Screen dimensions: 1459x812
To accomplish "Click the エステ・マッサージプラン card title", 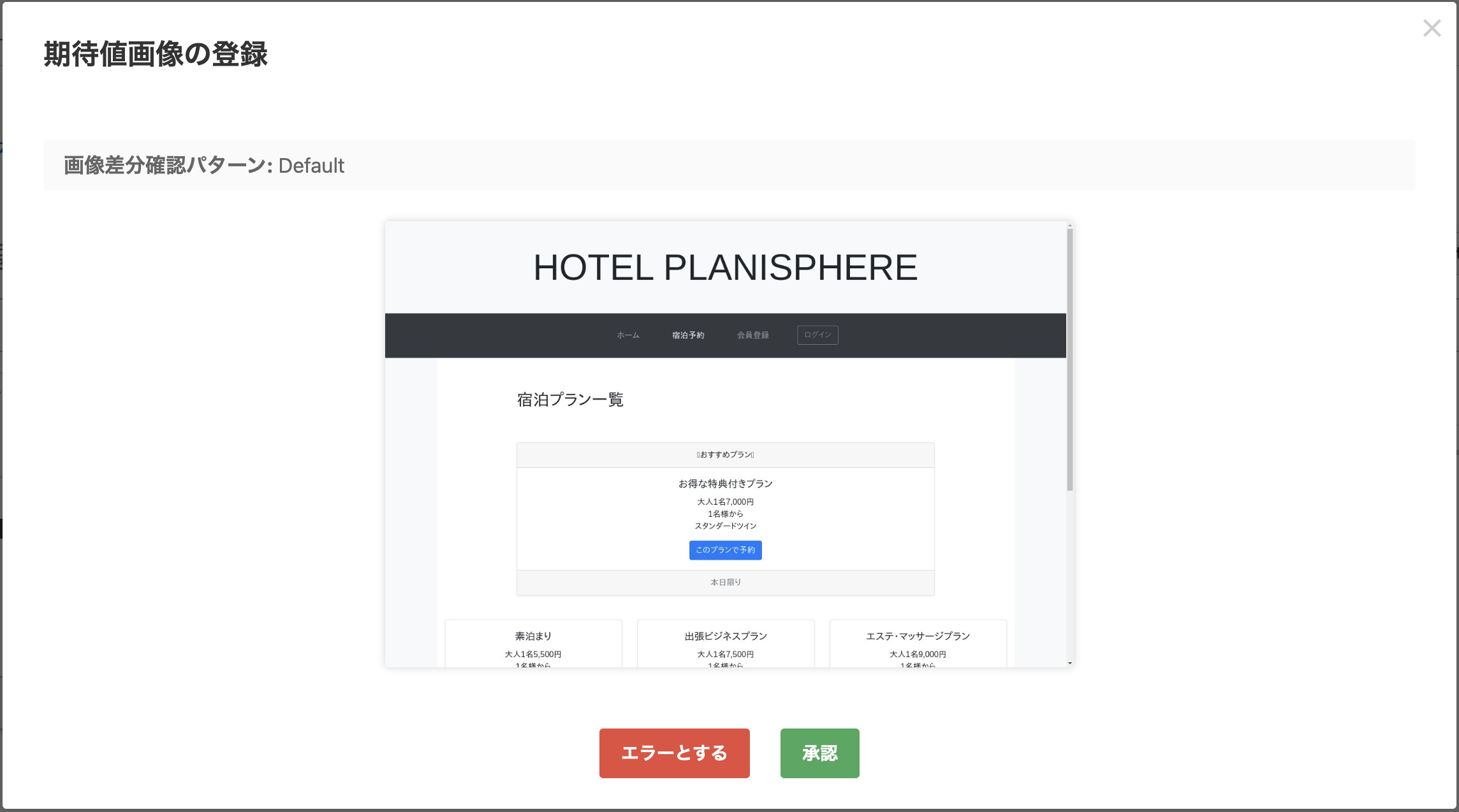I will [x=918, y=636].
